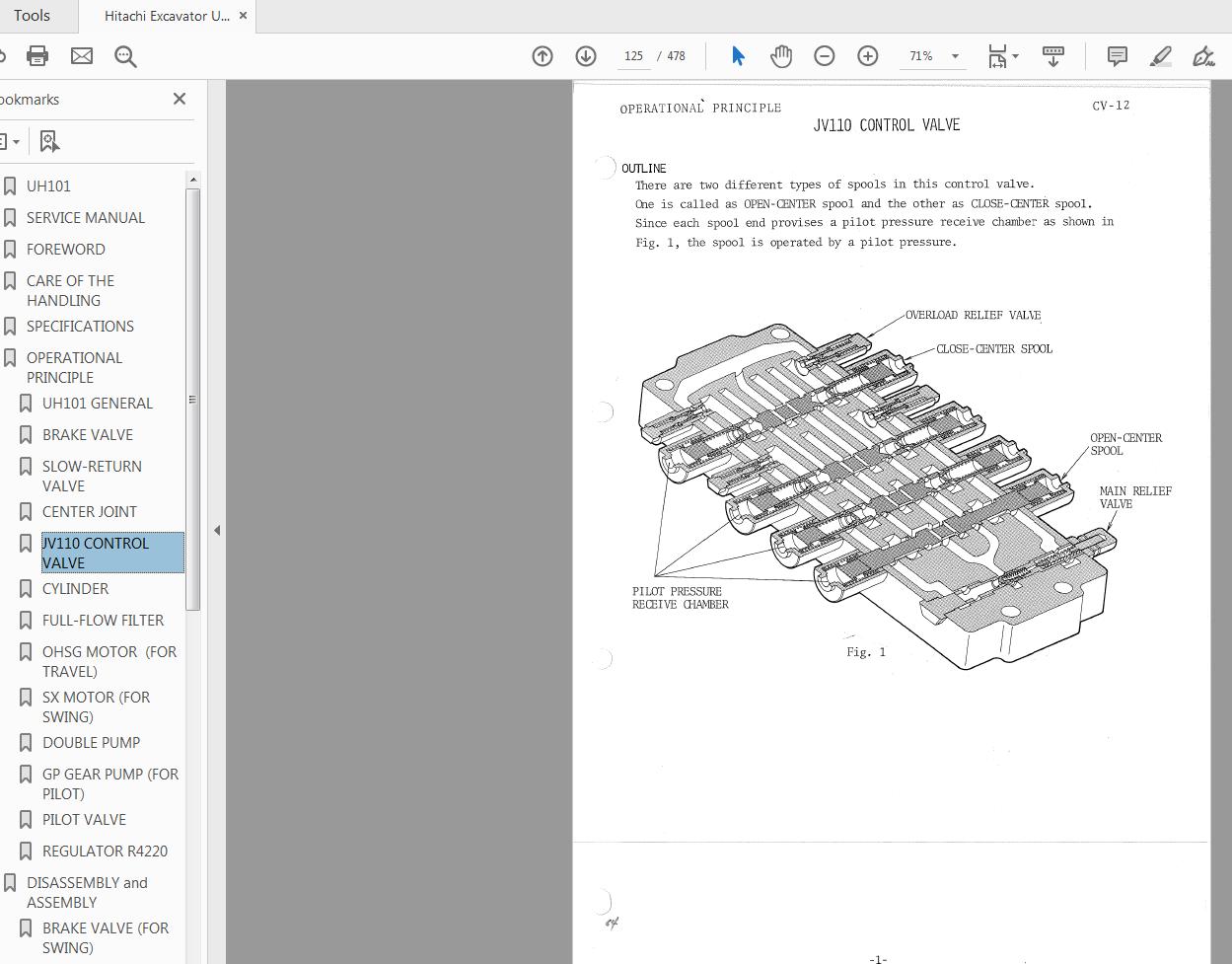Image resolution: width=1232 pixels, height=964 pixels.
Task: Click the current bookmark icon above the bookmarks list
Action: pos(48,141)
